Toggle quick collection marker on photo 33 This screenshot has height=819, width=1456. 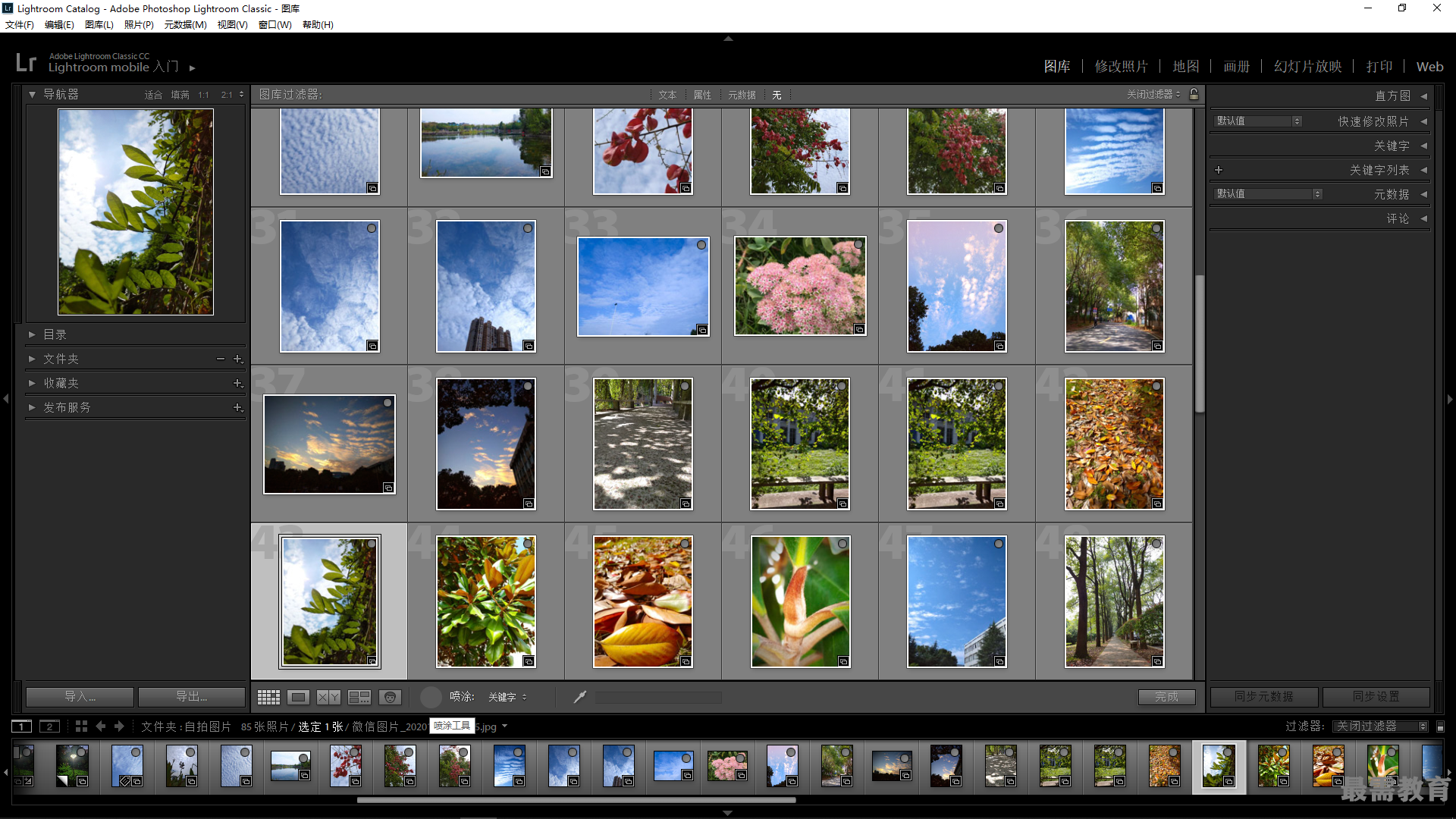tap(701, 245)
